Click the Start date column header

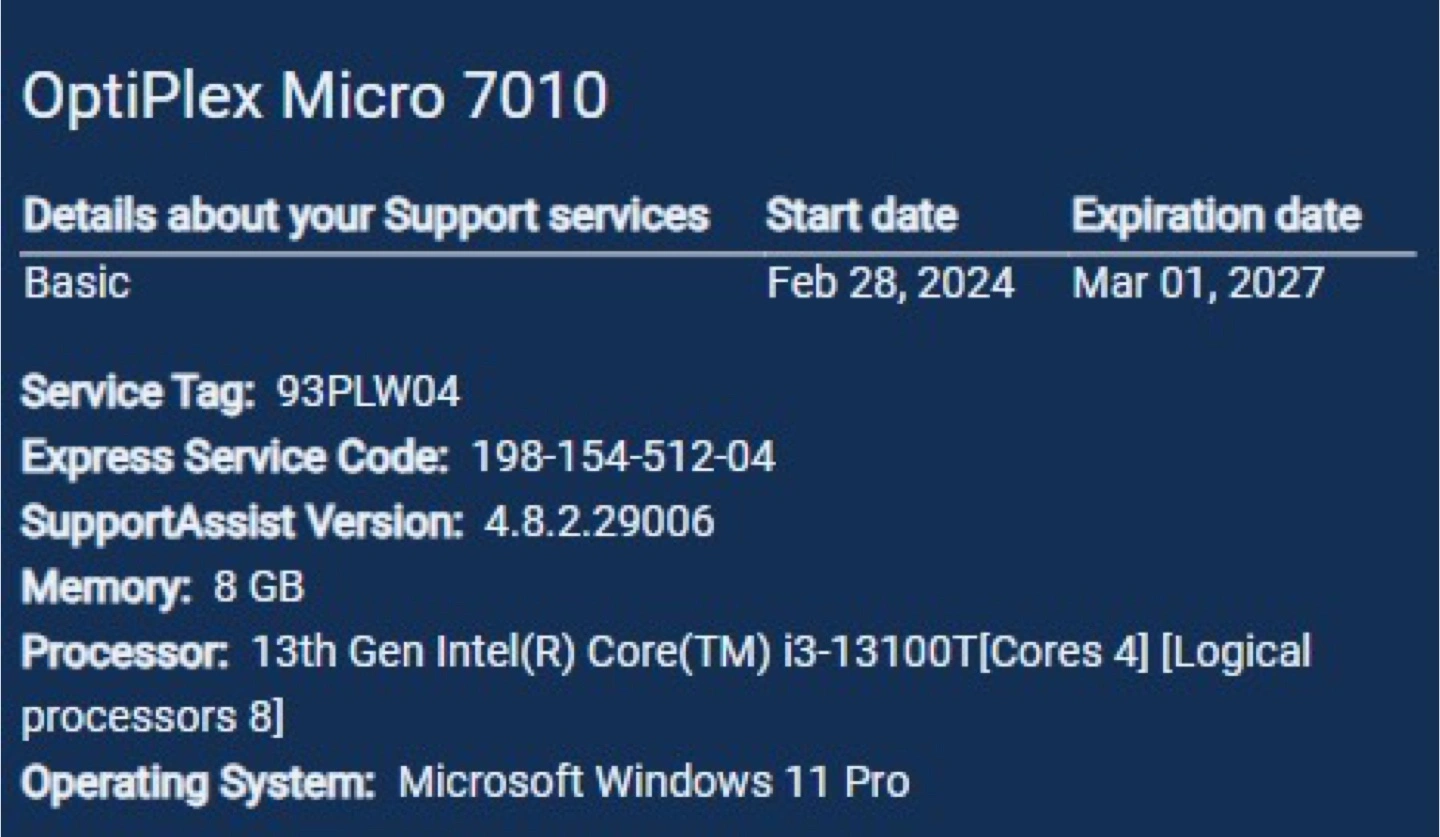(862, 216)
